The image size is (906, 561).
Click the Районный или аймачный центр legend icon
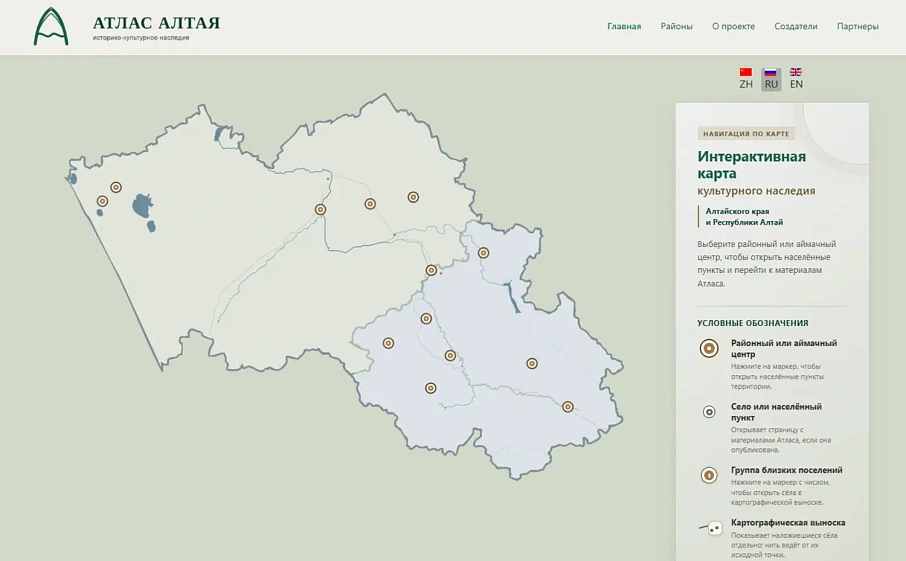pyautogui.click(x=709, y=348)
